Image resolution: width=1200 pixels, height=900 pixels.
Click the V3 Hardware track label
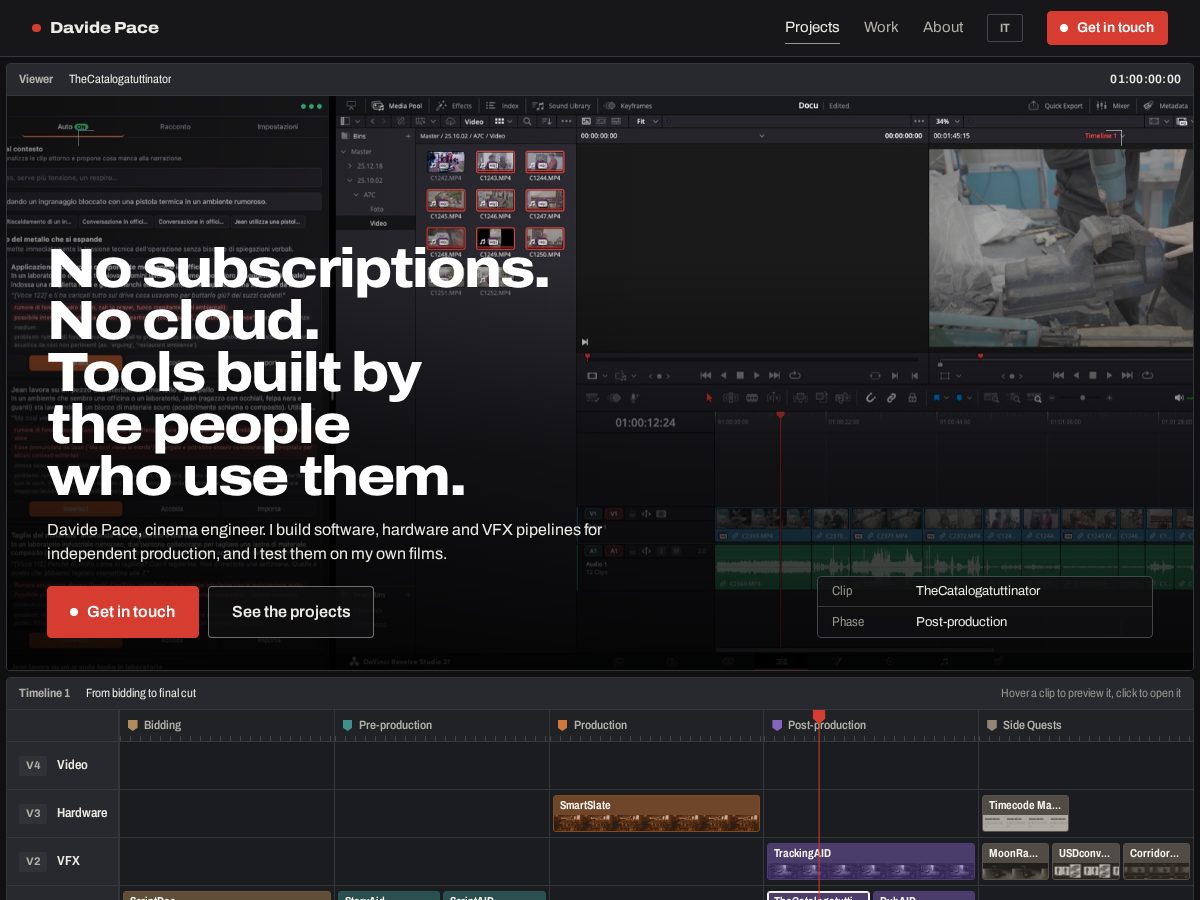click(63, 813)
